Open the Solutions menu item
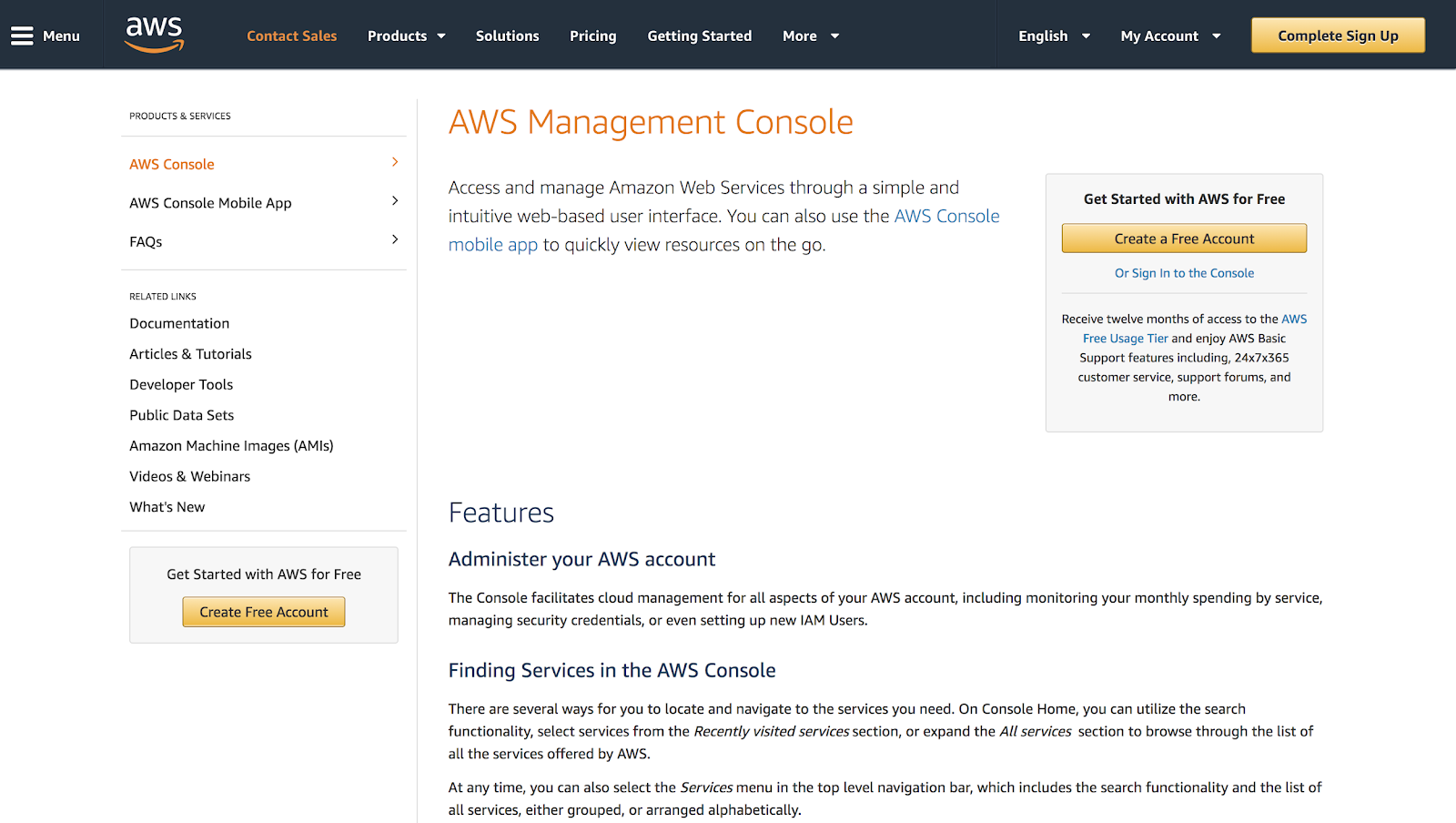This screenshot has width=1456, height=823. coord(507,36)
